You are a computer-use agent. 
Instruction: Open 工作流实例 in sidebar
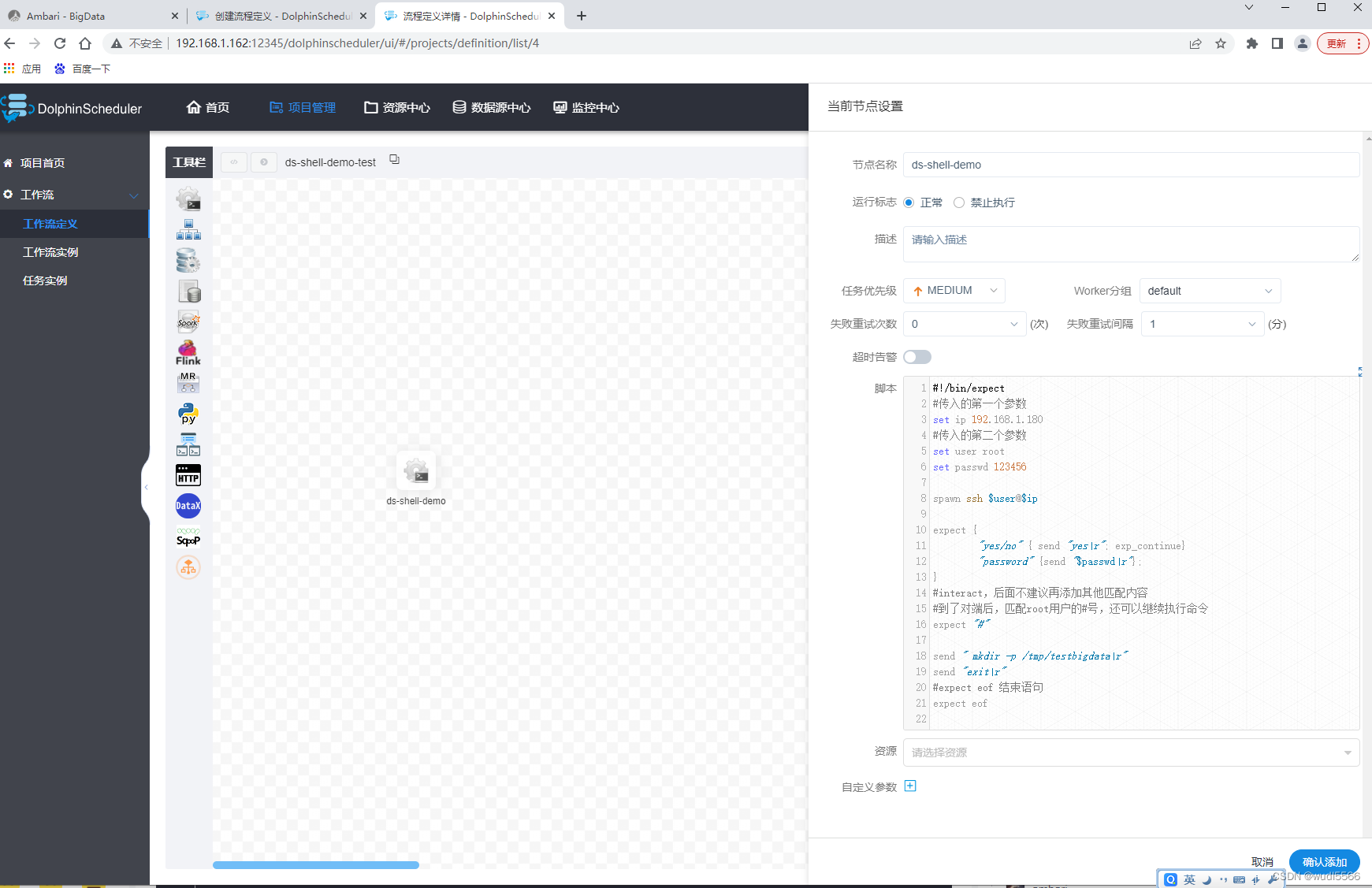click(x=50, y=252)
